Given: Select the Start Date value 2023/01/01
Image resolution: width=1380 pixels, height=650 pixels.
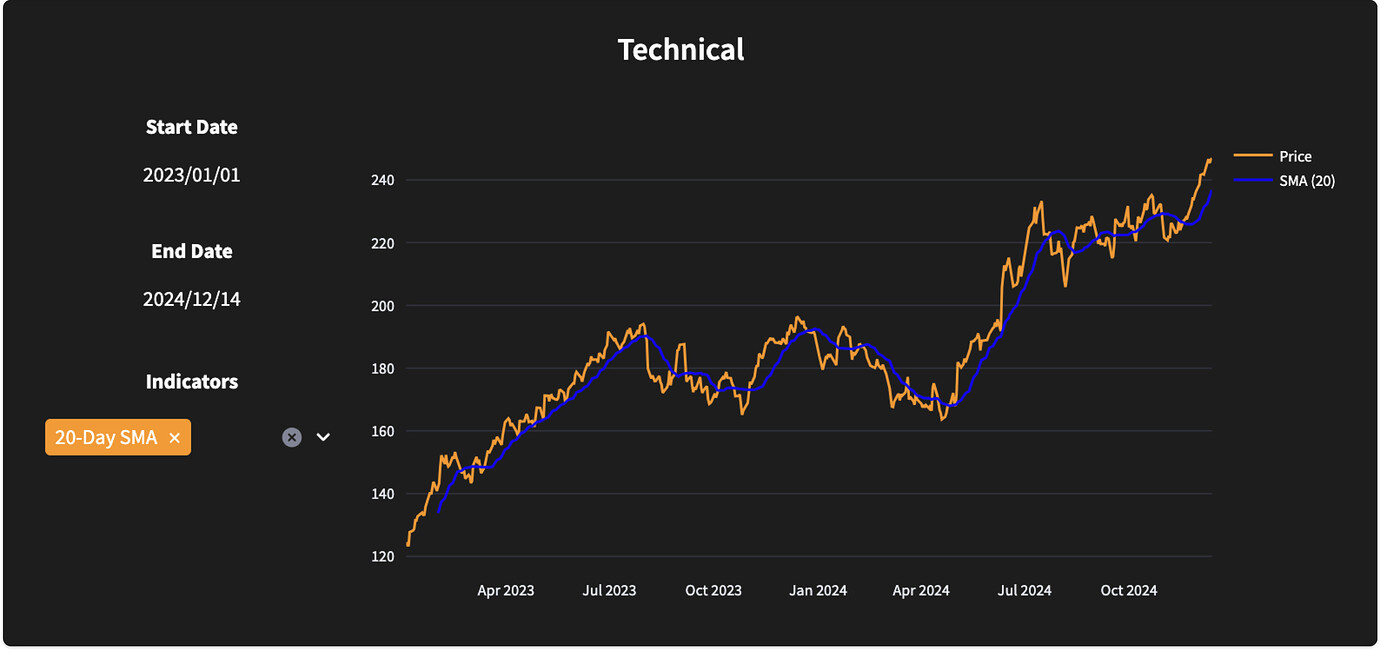Looking at the screenshot, I should click(x=192, y=175).
